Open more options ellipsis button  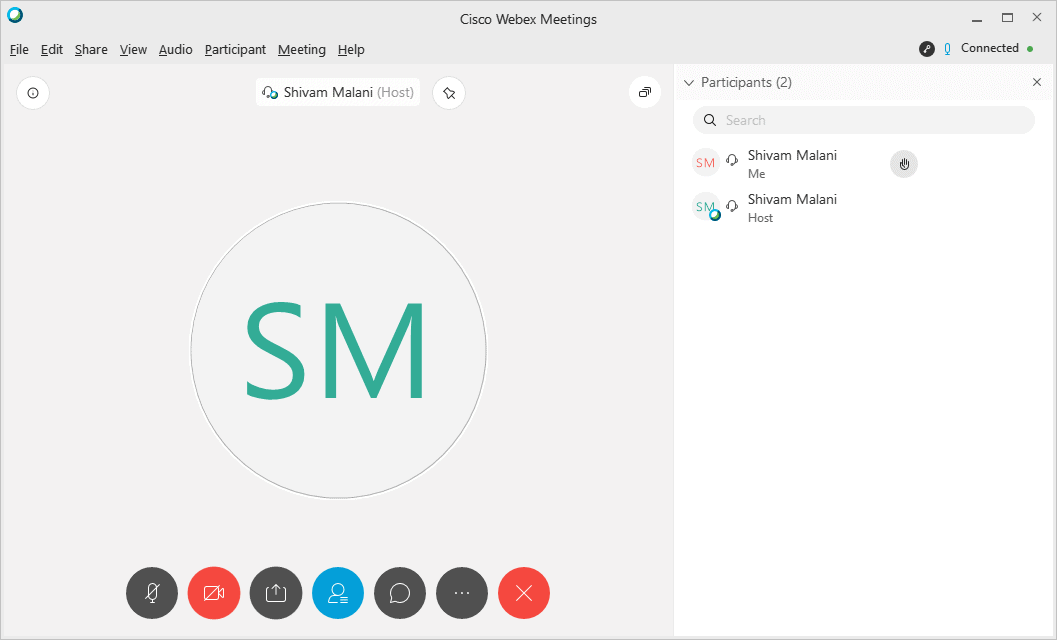pos(462,593)
